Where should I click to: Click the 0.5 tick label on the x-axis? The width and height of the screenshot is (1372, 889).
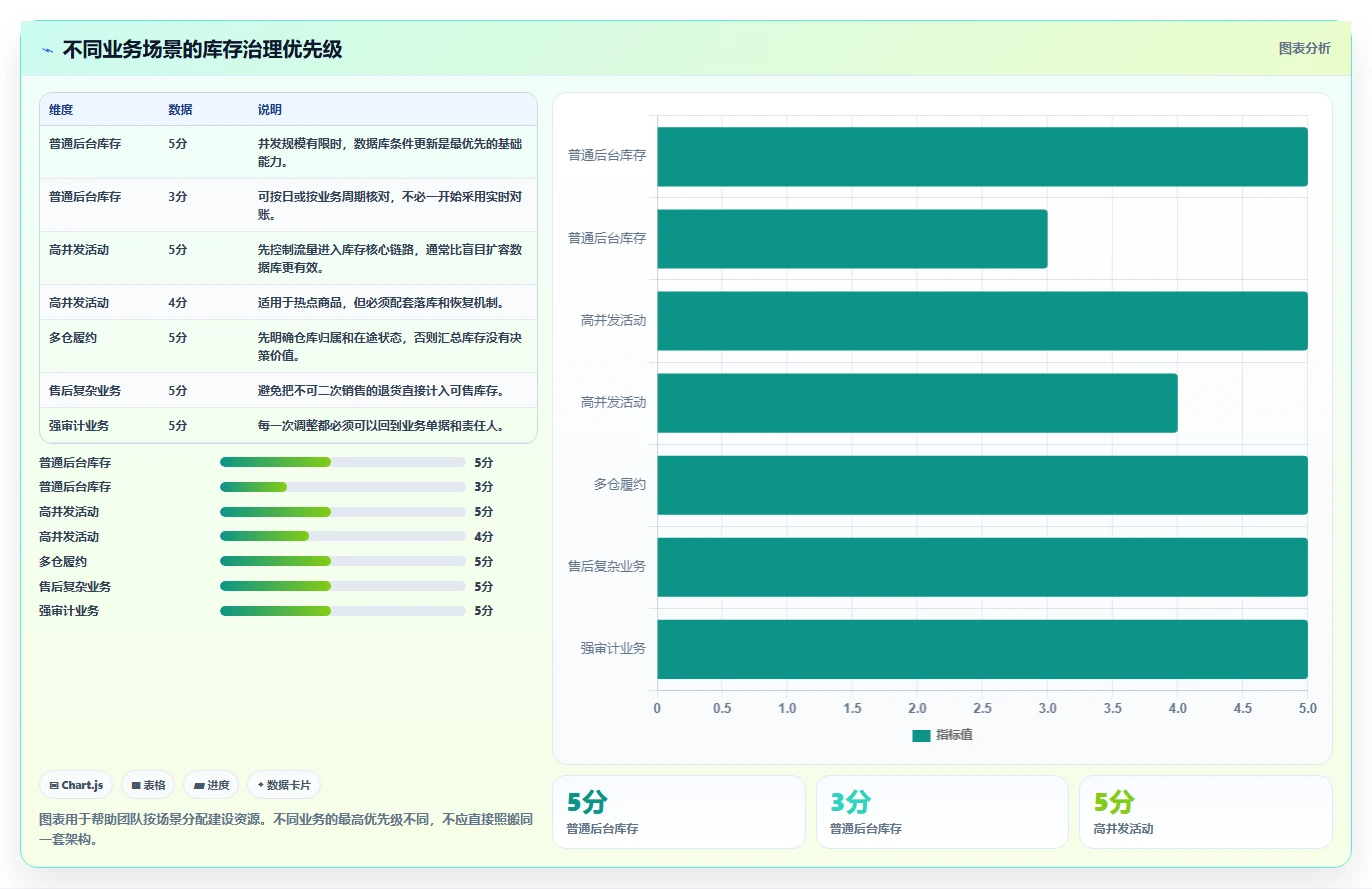tap(722, 708)
